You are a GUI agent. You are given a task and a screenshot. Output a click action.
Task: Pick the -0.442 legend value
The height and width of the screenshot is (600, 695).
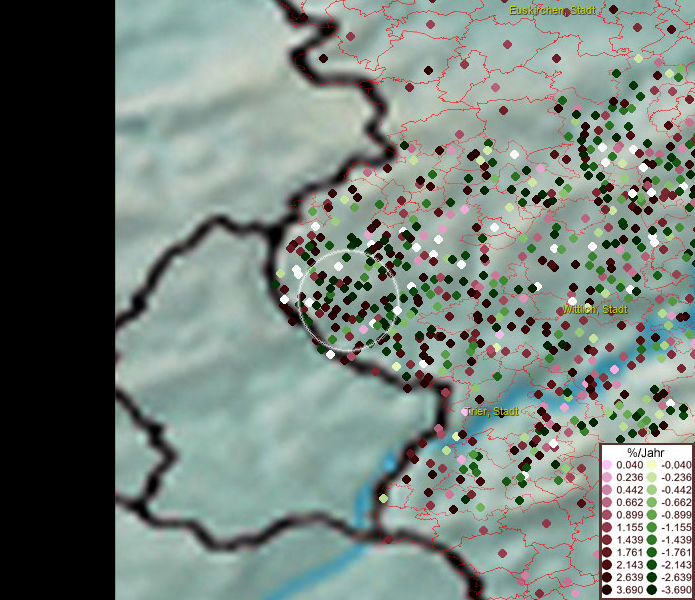point(676,490)
